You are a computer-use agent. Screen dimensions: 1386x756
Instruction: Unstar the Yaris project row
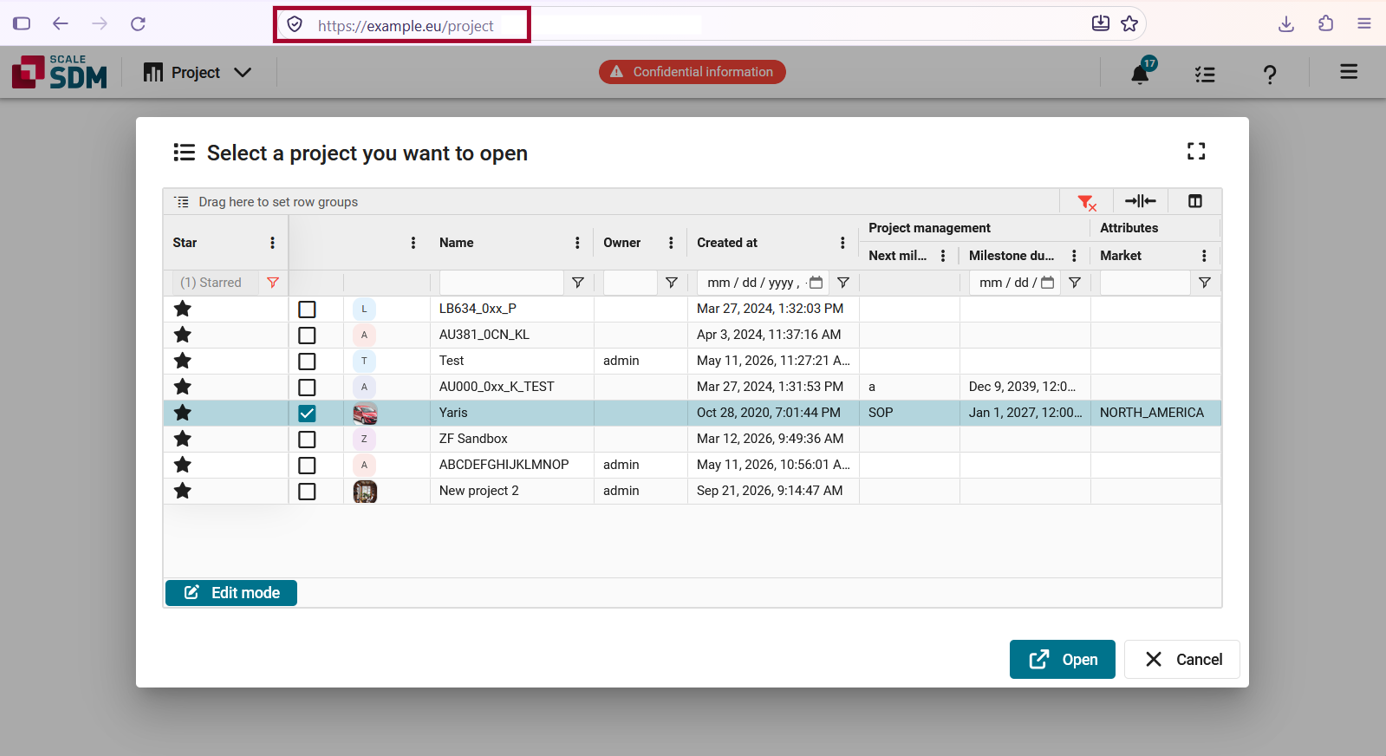coord(182,412)
